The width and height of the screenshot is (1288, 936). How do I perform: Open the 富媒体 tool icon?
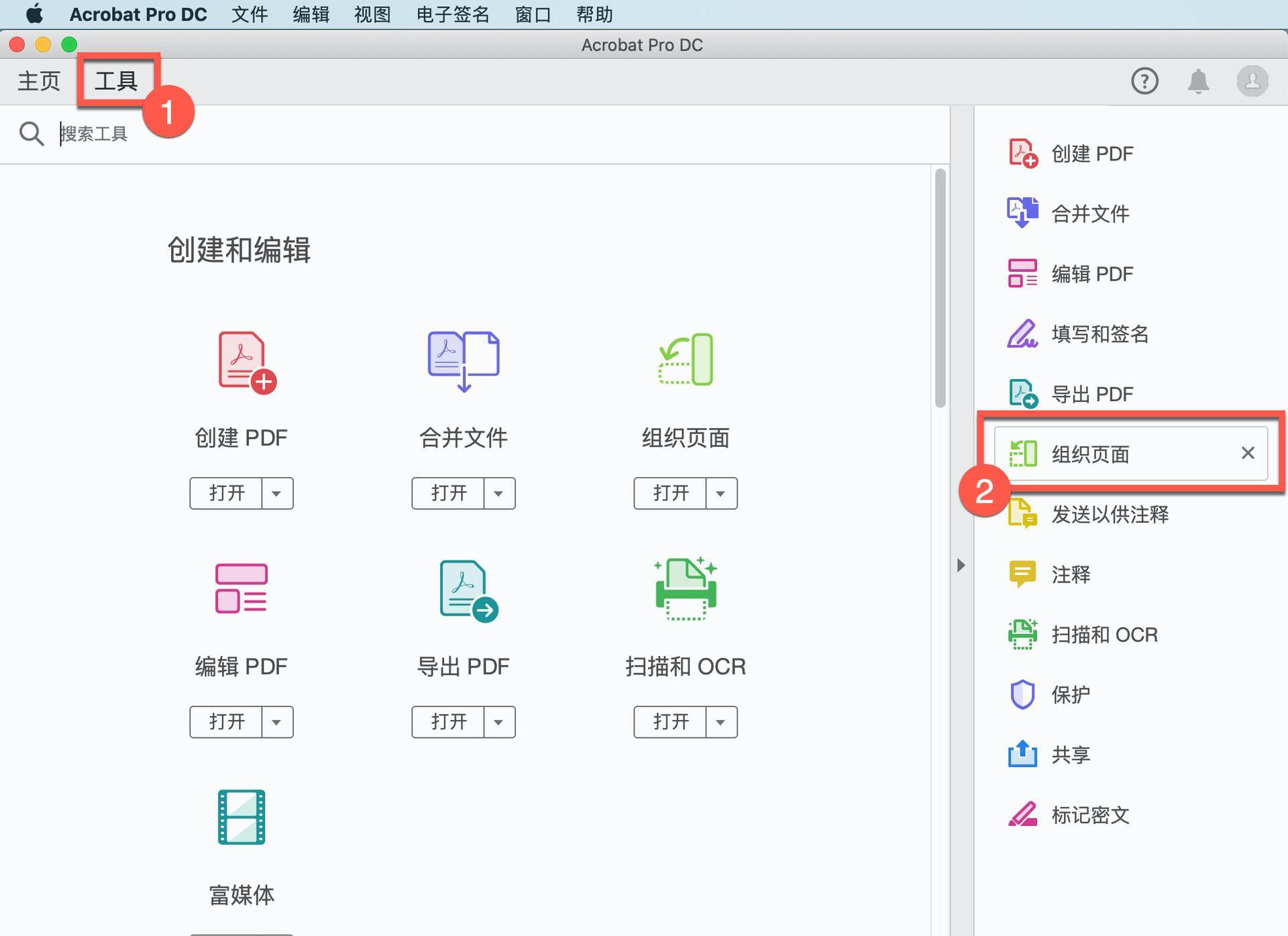coord(241,817)
